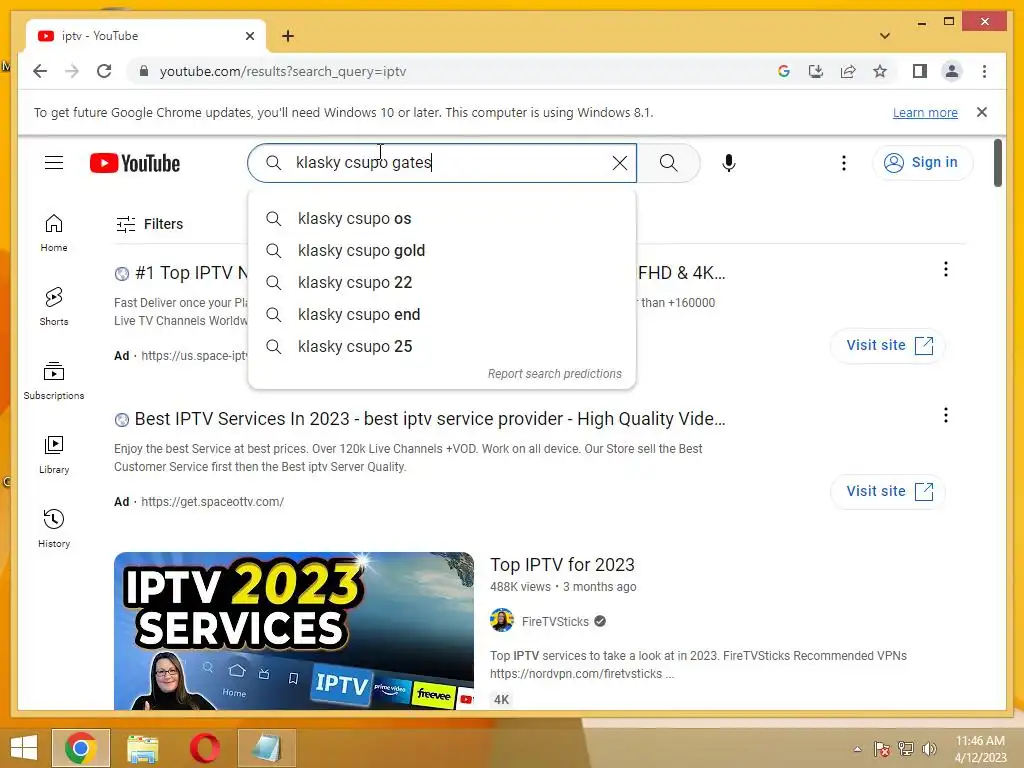
Task: View site info via the padlock icon
Action: [144, 71]
